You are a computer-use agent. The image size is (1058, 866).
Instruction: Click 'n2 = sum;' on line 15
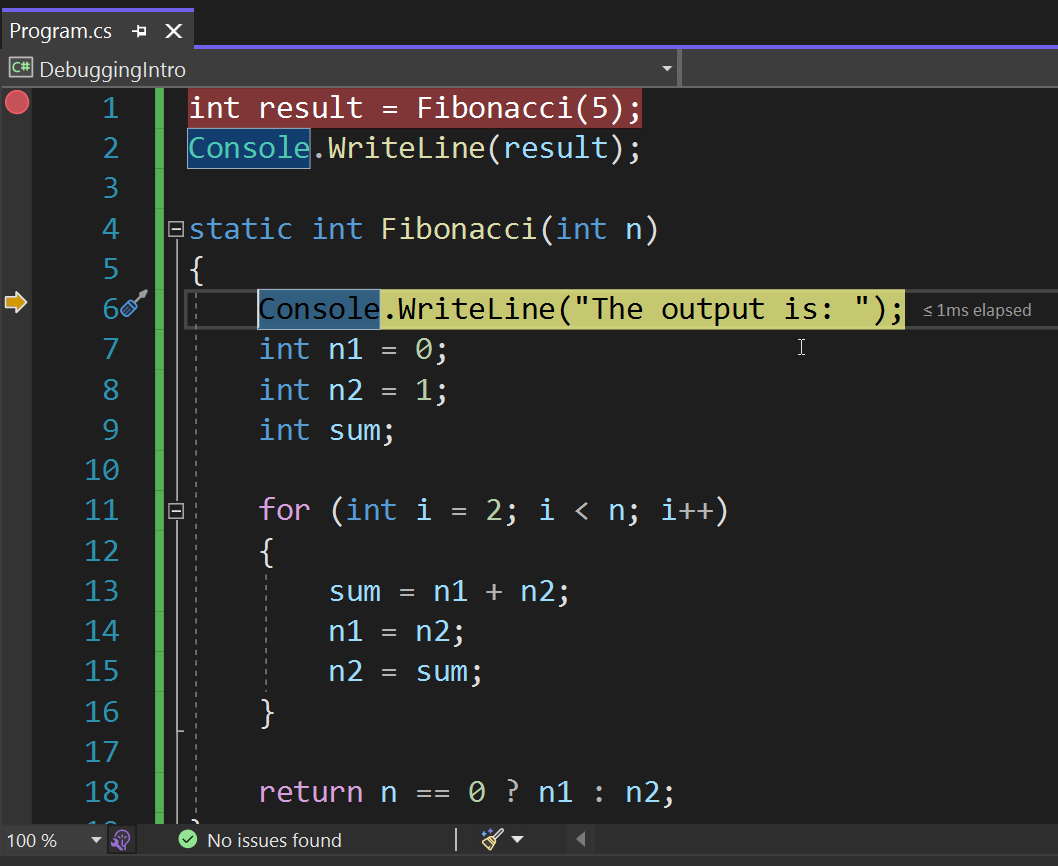click(406, 672)
